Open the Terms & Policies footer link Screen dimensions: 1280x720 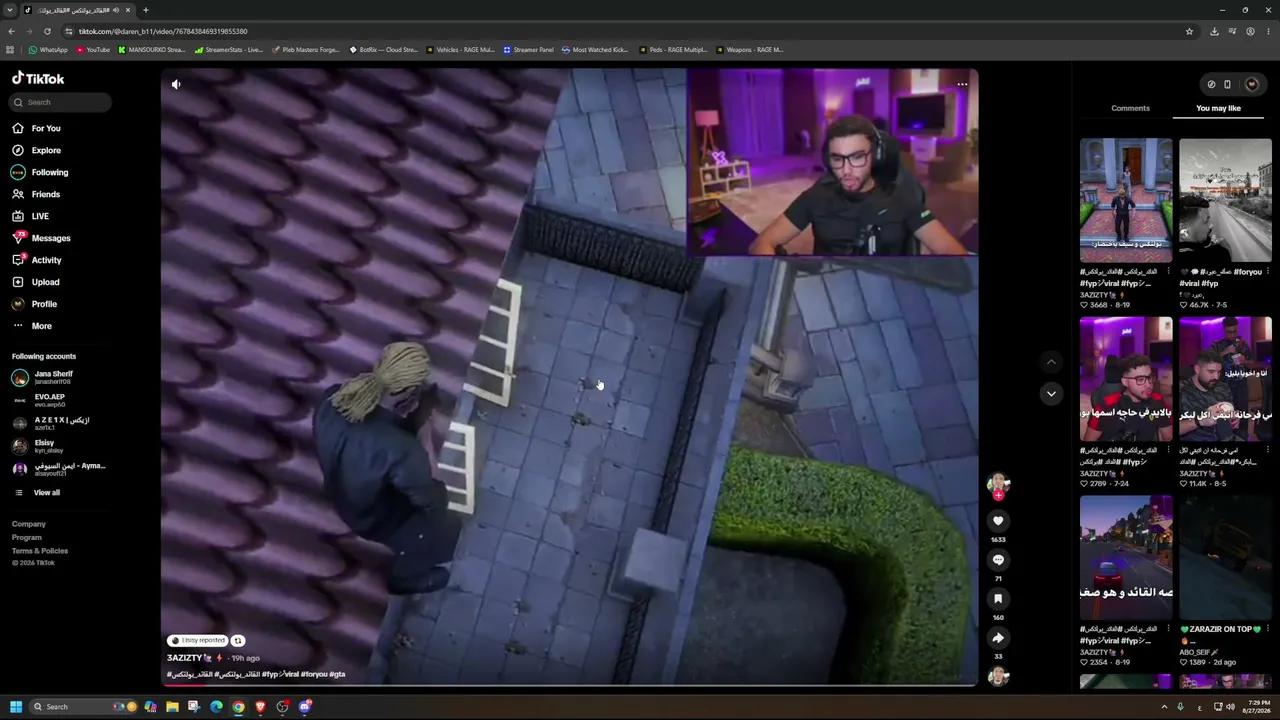pos(40,551)
